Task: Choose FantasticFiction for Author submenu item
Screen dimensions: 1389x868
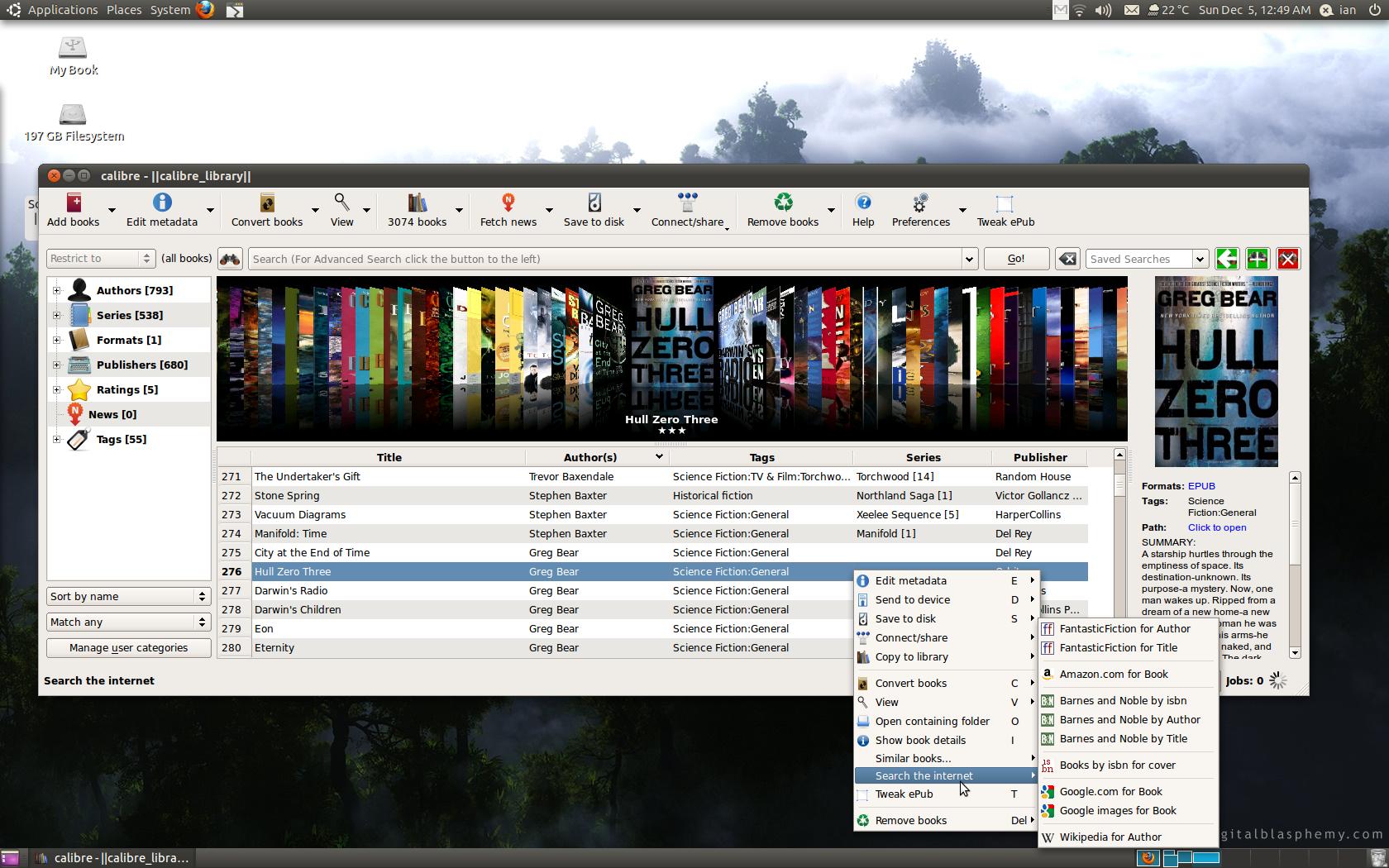Action: tap(1128, 628)
